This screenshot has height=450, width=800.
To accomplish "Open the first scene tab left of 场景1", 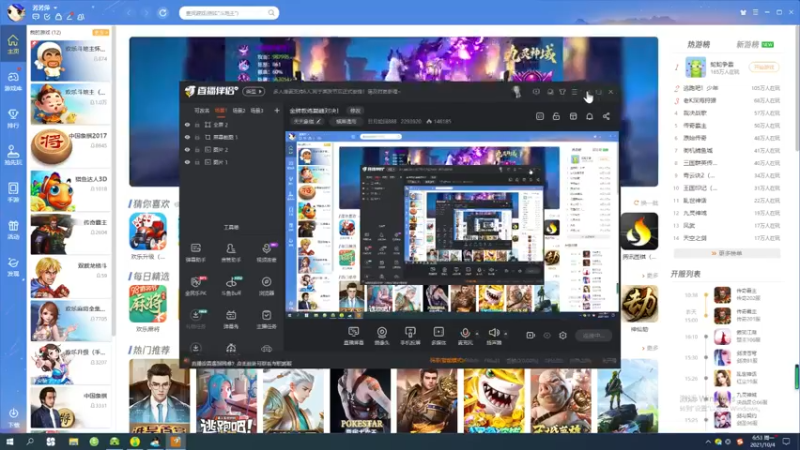I will click(x=202, y=111).
